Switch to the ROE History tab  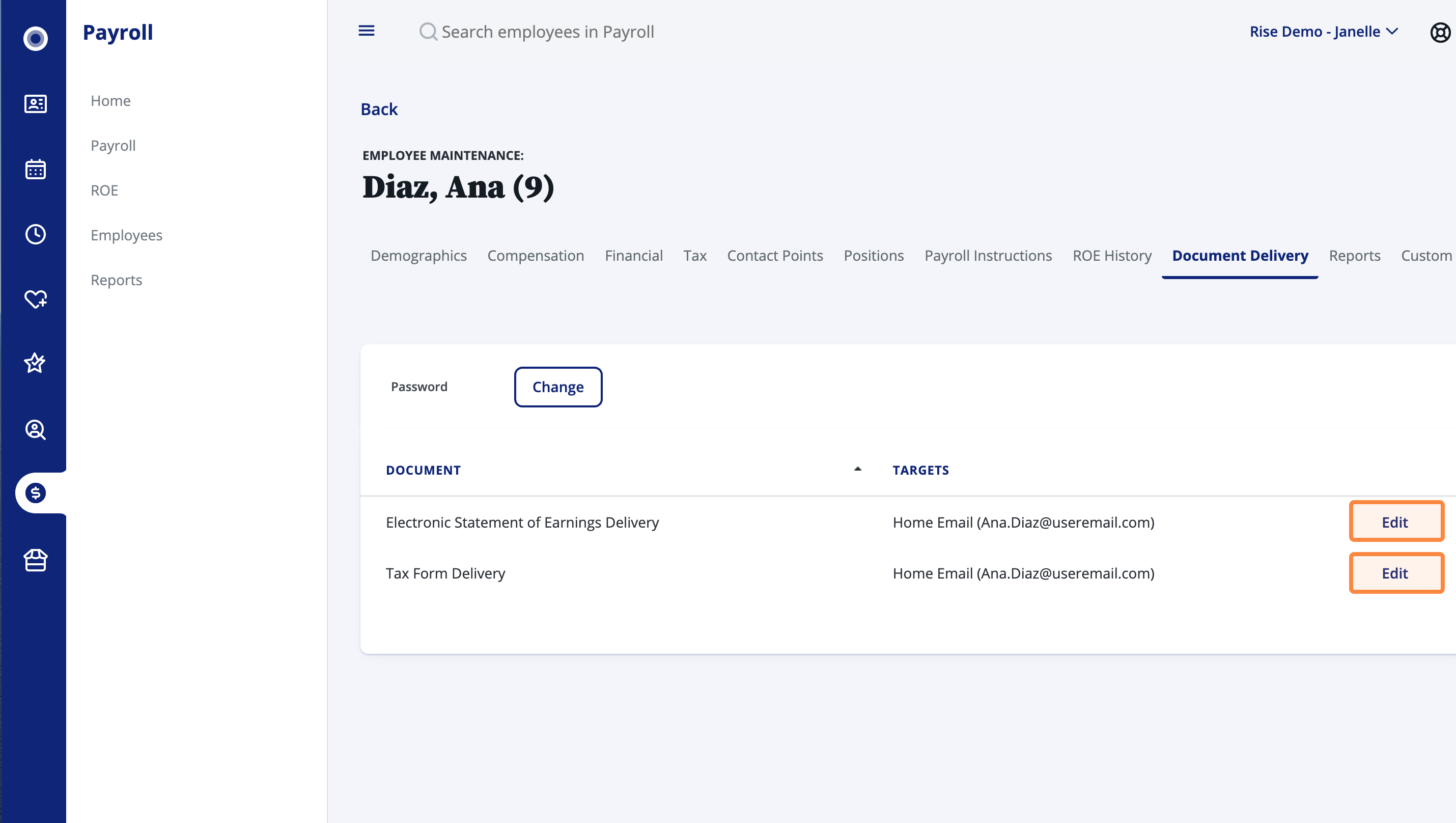coord(1112,256)
